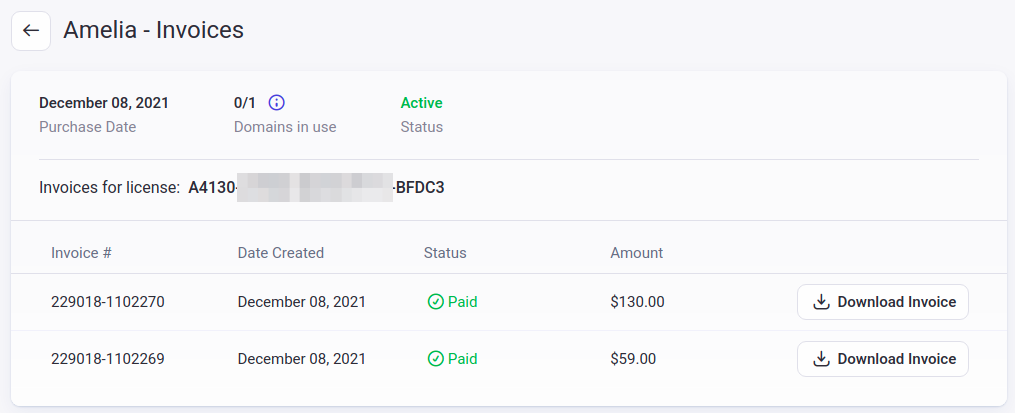Screen dimensions: 1015x413
Task: Select the Amount column header
Action: click(x=636, y=252)
